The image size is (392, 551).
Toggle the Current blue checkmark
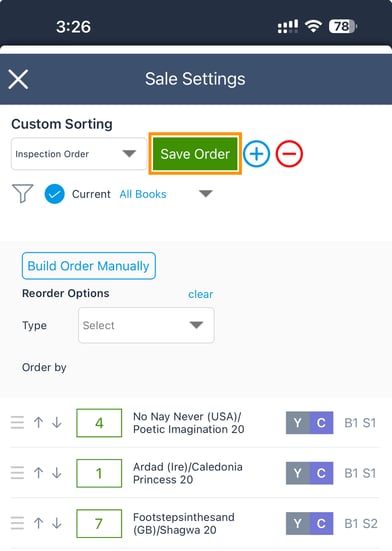[54, 194]
